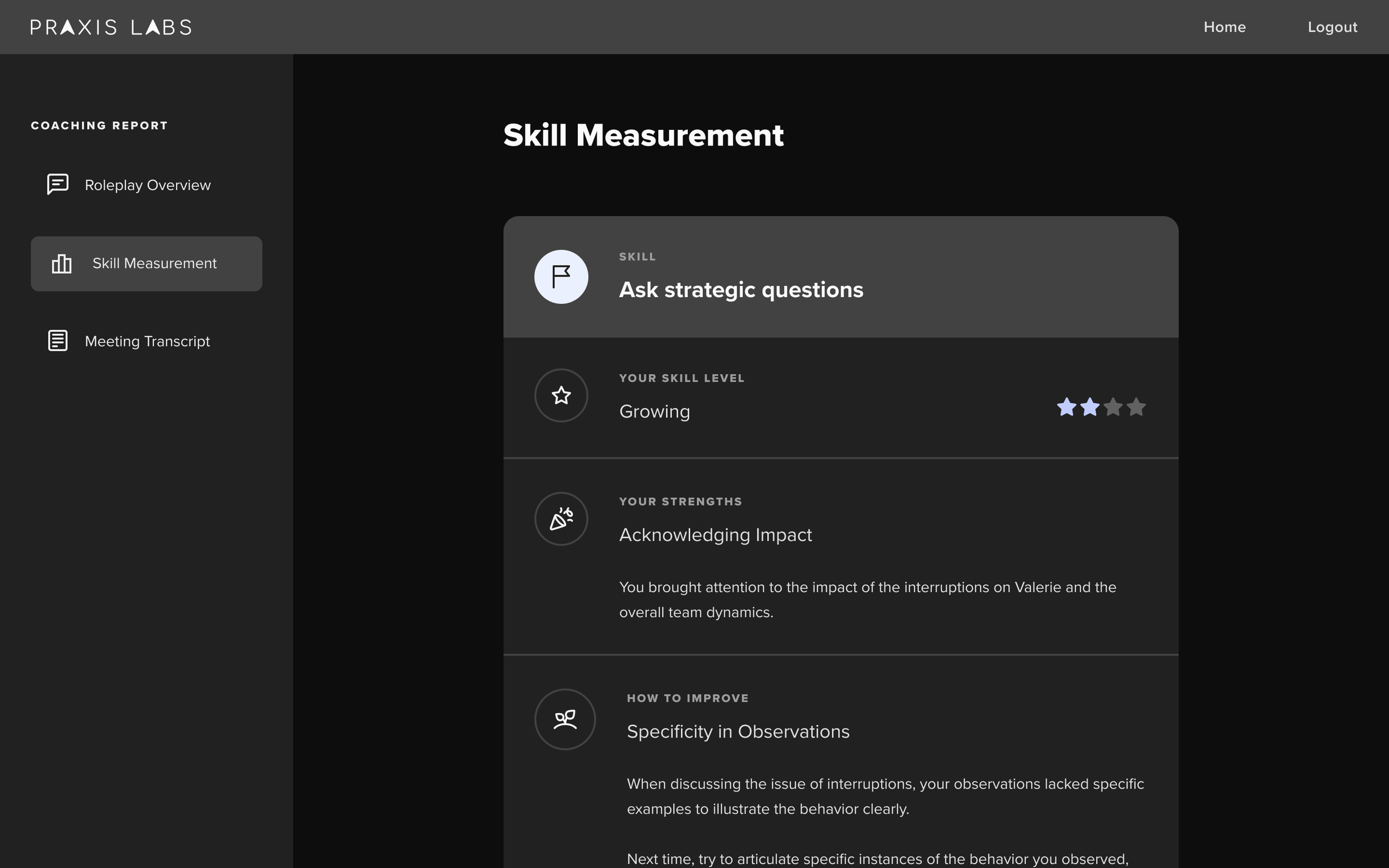The width and height of the screenshot is (1389, 868).
Task: Click the Ask strategic questions skill heading
Action: coord(741,290)
